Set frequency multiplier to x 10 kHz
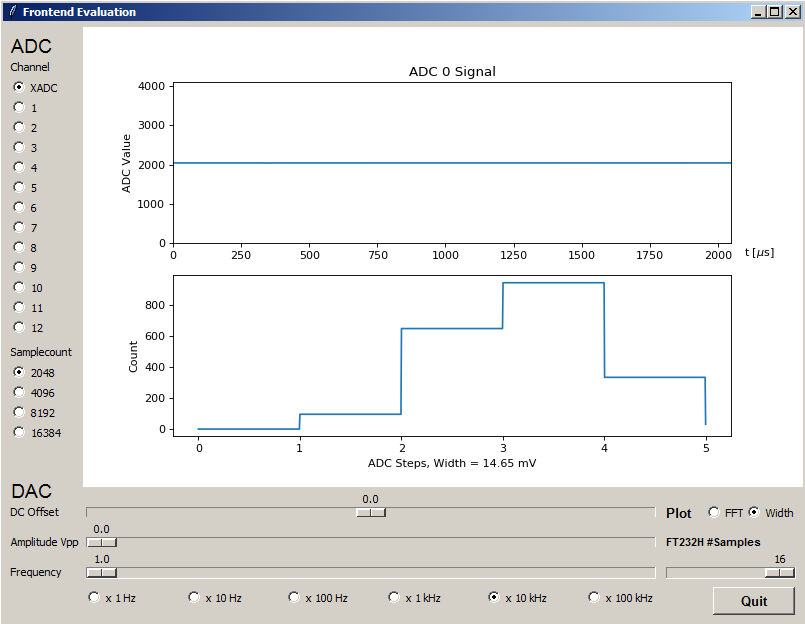805x624 pixels. pos(494,597)
